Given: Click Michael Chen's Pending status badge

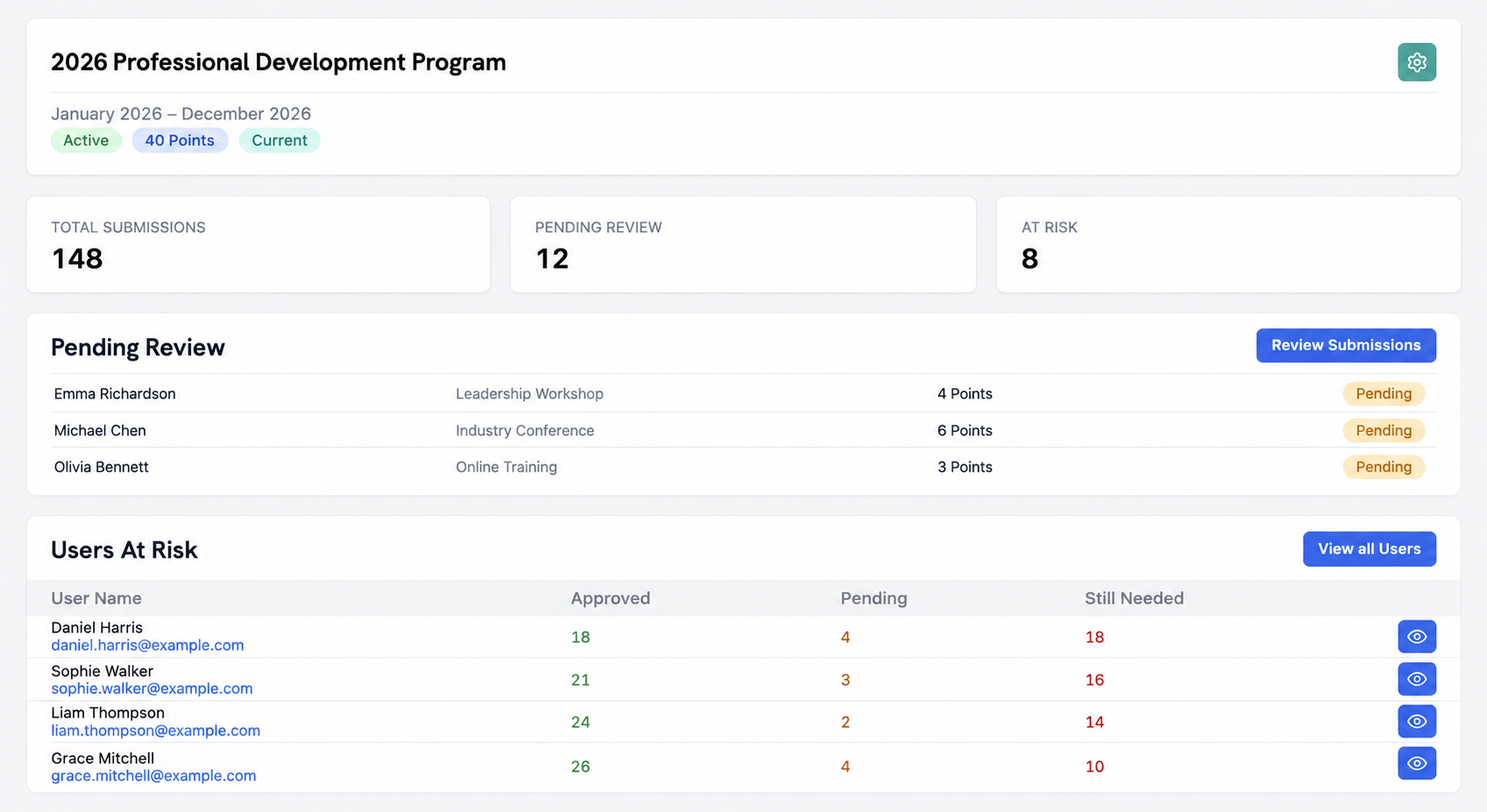Looking at the screenshot, I should click(x=1384, y=431).
